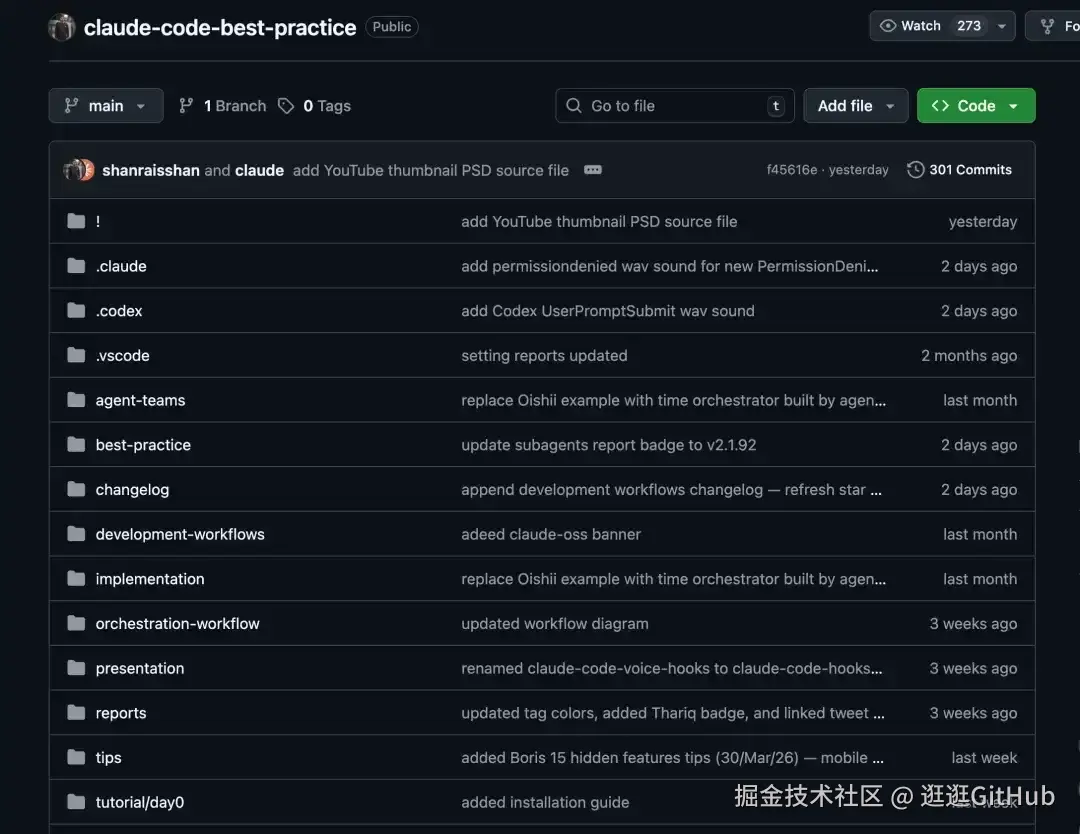This screenshot has width=1080, height=834.
Task: Open the best-practice folder
Action: [x=143, y=445]
